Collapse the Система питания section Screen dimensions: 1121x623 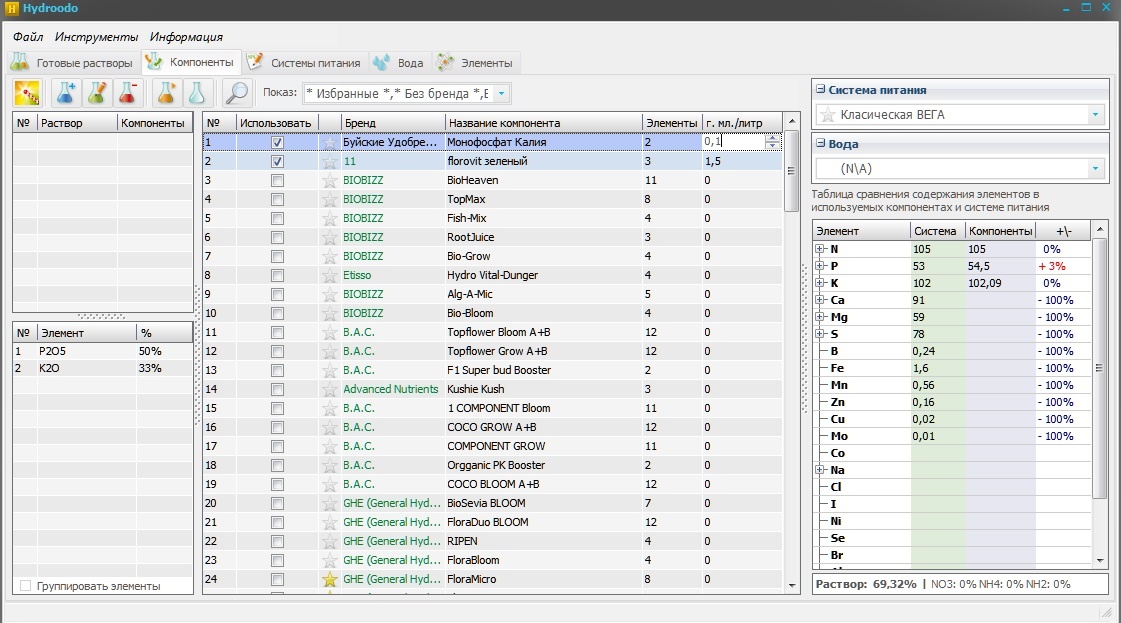[x=820, y=89]
